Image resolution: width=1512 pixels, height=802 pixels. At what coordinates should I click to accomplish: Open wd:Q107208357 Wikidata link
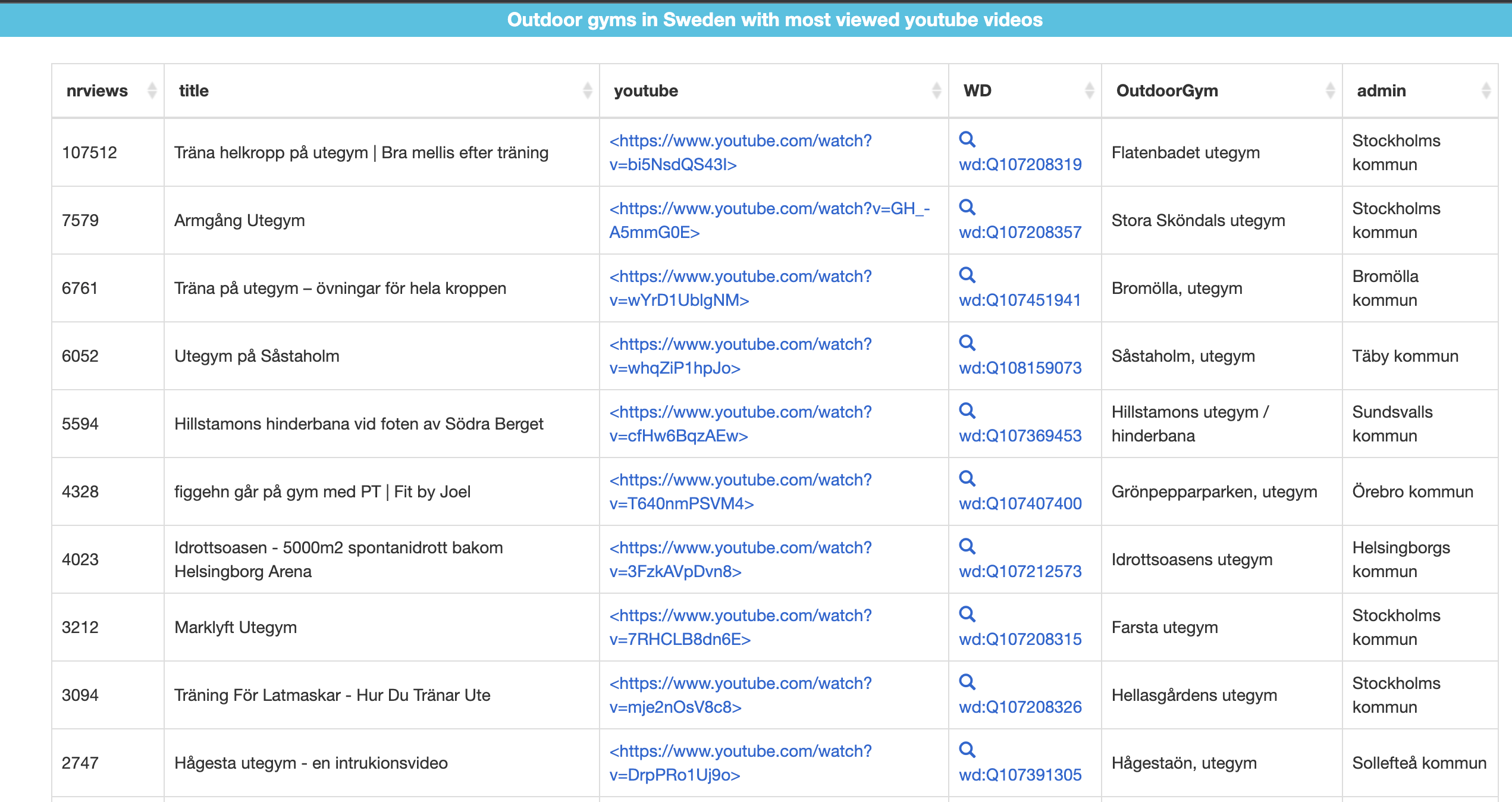pos(1020,232)
